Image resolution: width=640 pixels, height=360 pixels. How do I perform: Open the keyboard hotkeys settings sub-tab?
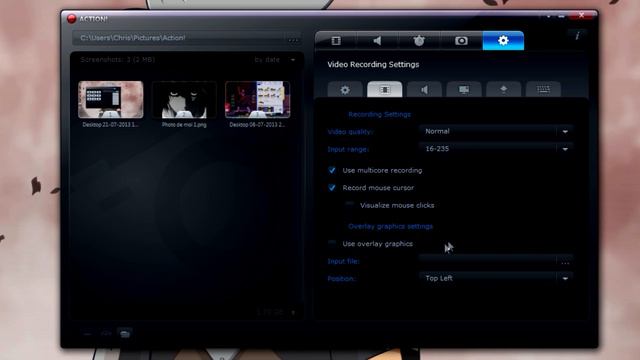coord(543,89)
